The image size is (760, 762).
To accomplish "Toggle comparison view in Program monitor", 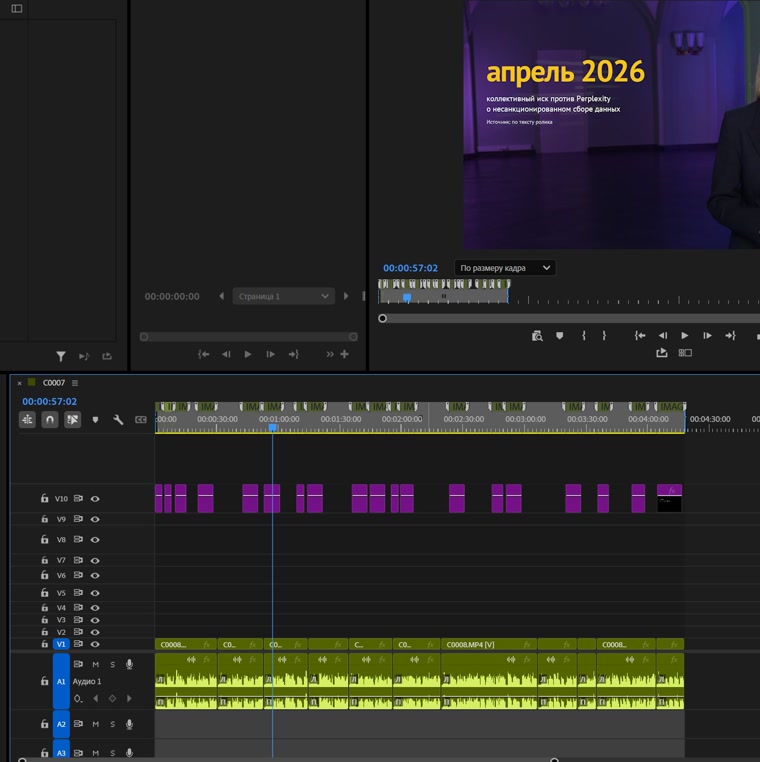I will [685, 353].
